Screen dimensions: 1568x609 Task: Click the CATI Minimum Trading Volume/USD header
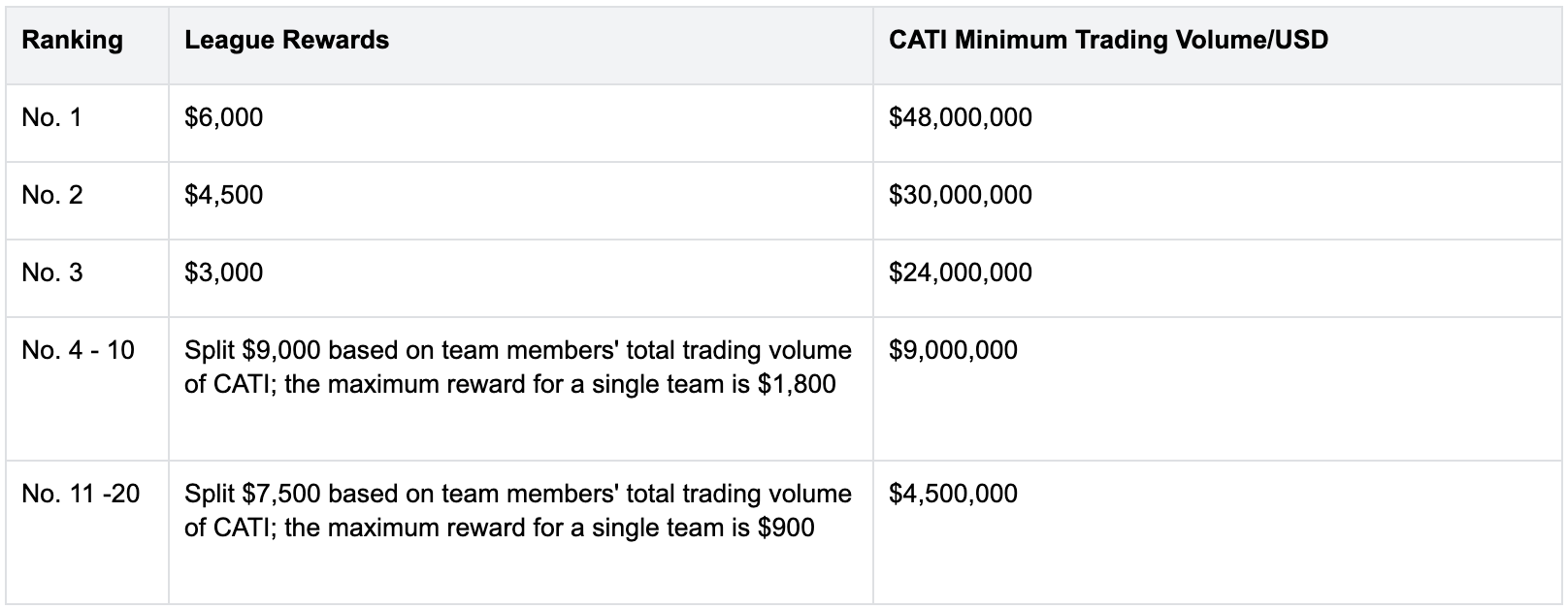pos(1108,41)
